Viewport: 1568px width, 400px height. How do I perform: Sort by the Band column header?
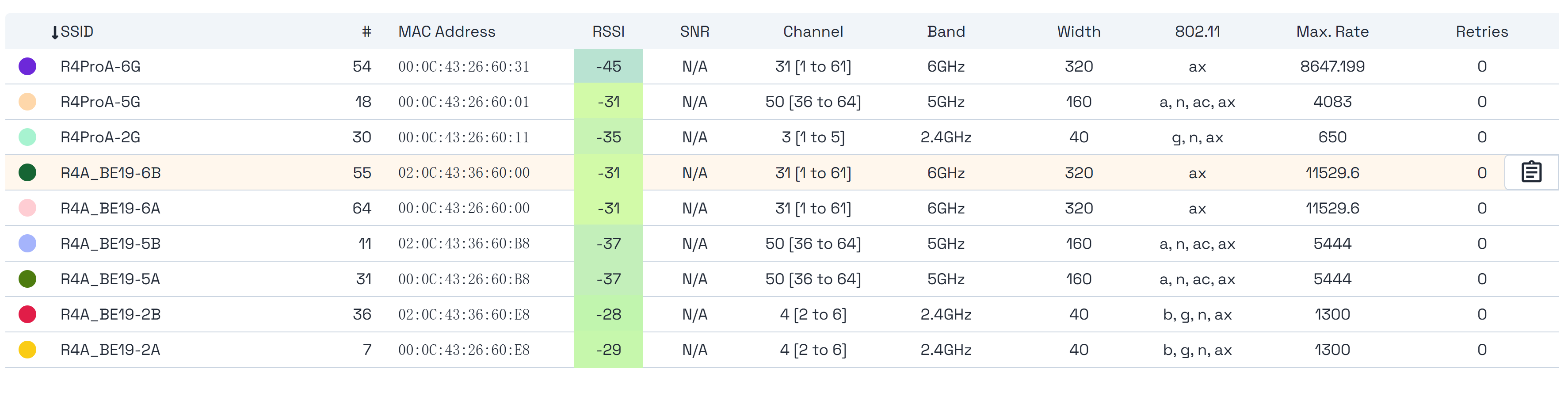[x=945, y=32]
